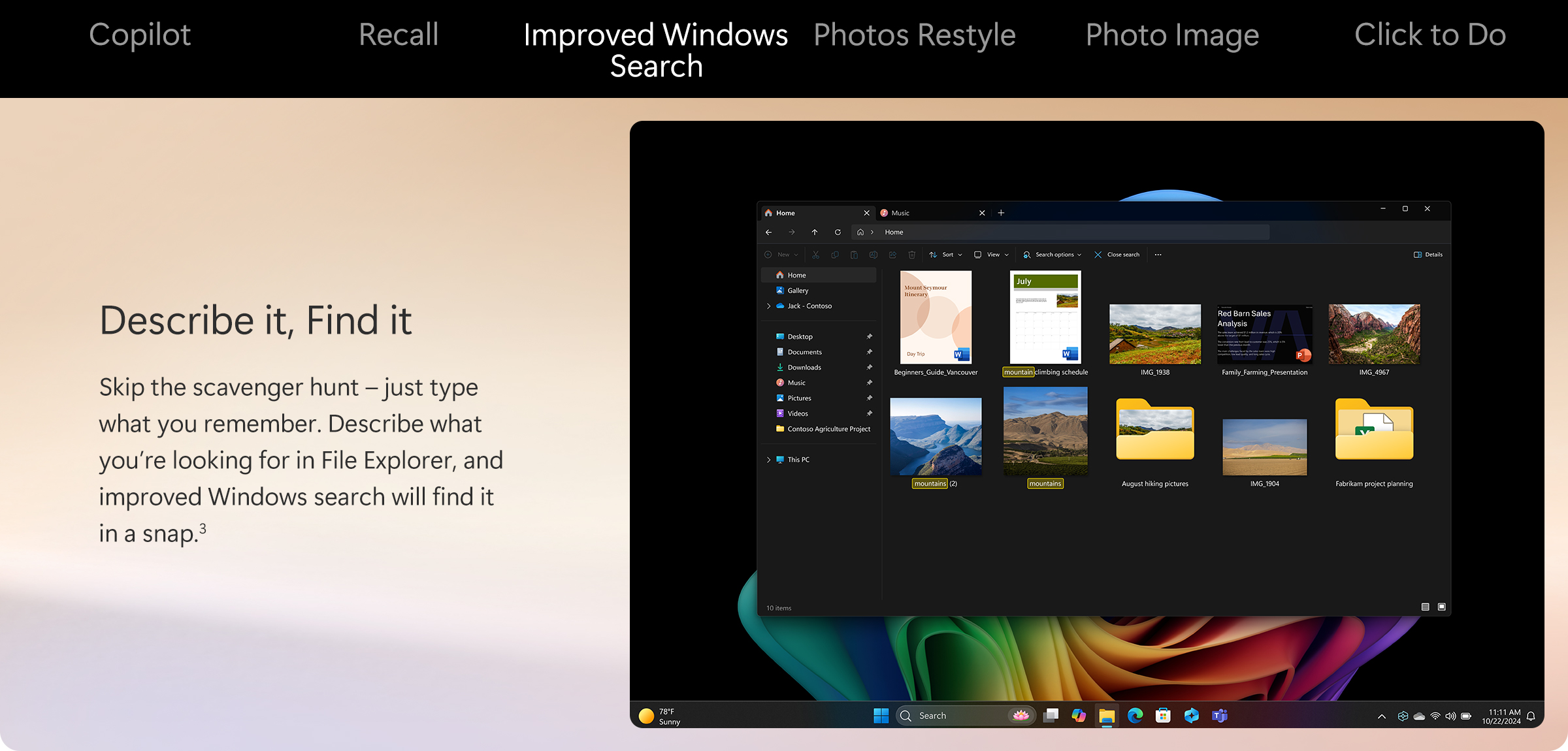This screenshot has width=1568, height=751.
Task: Select the Family_Farming_Presentation file
Action: pos(1265,340)
